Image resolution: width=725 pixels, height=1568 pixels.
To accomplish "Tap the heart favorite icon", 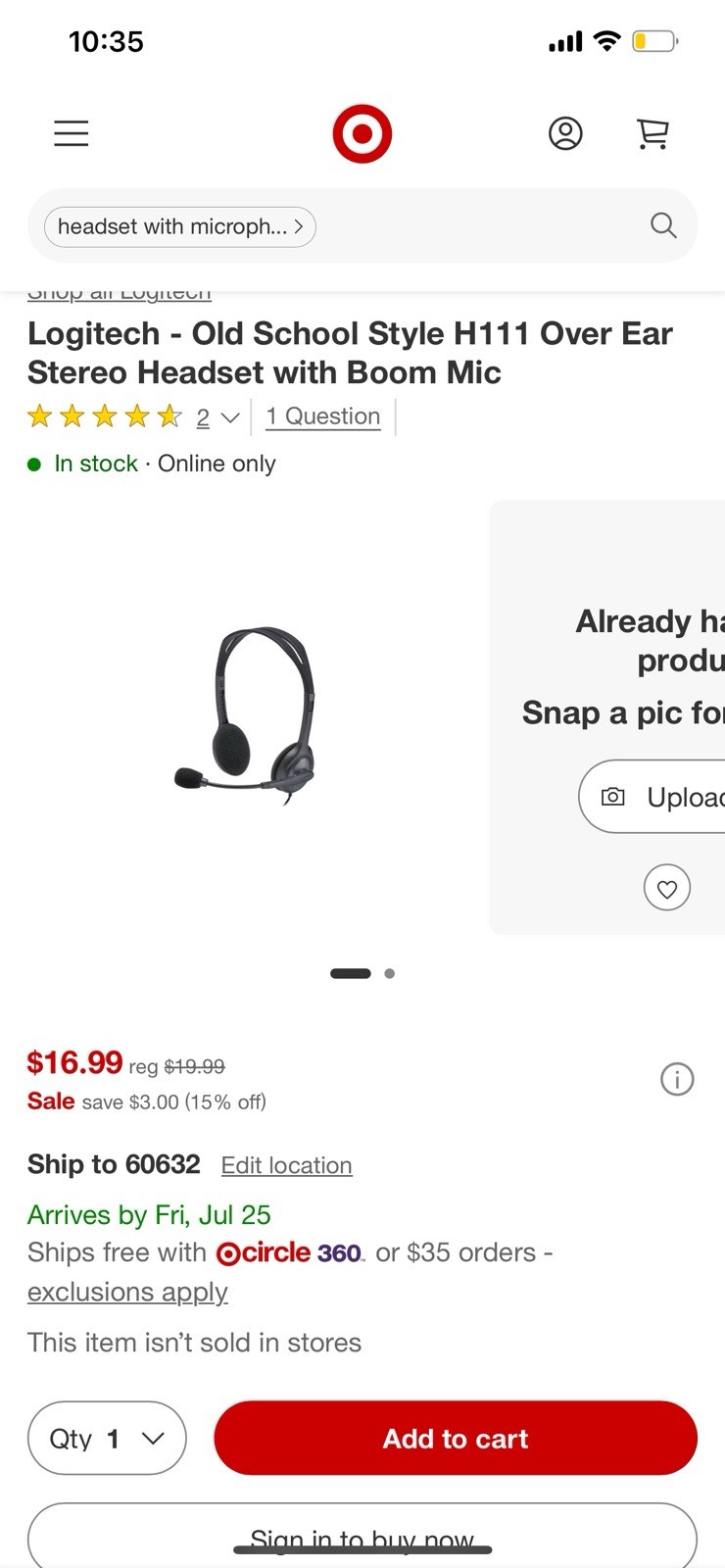I will [667, 889].
